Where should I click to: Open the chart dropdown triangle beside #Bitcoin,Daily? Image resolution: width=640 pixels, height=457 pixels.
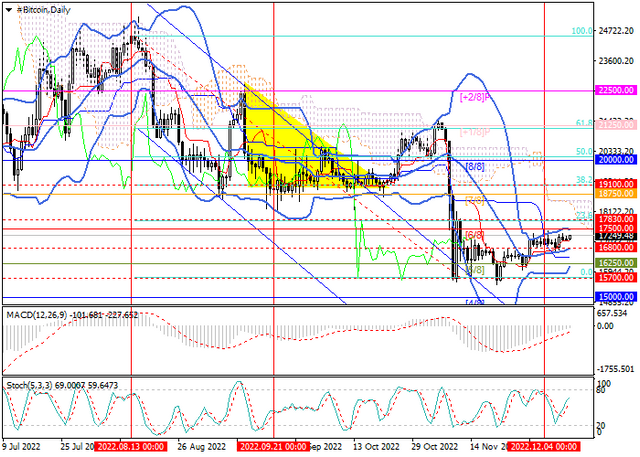pyautogui.click(x=9, y=10)
